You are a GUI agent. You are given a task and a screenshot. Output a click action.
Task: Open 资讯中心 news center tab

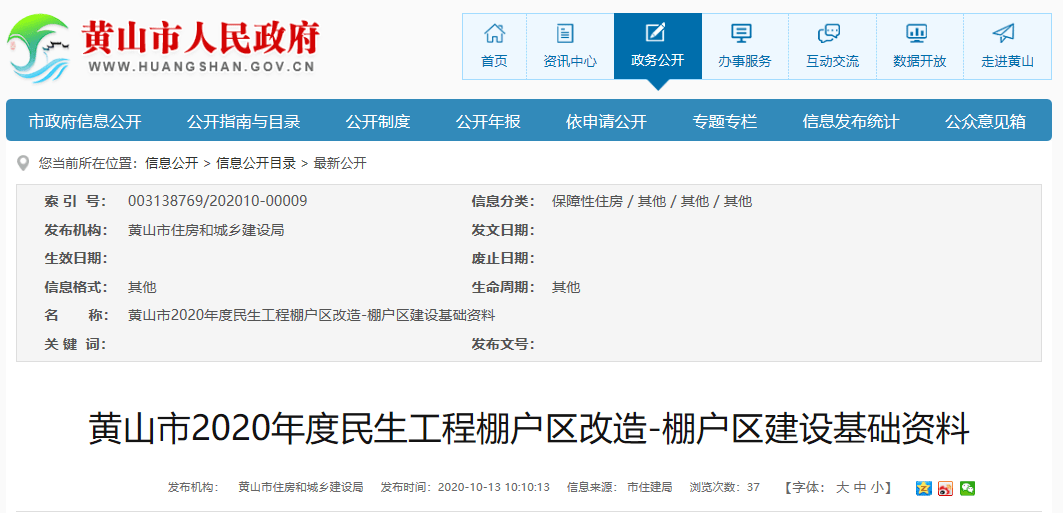(570, 46)
